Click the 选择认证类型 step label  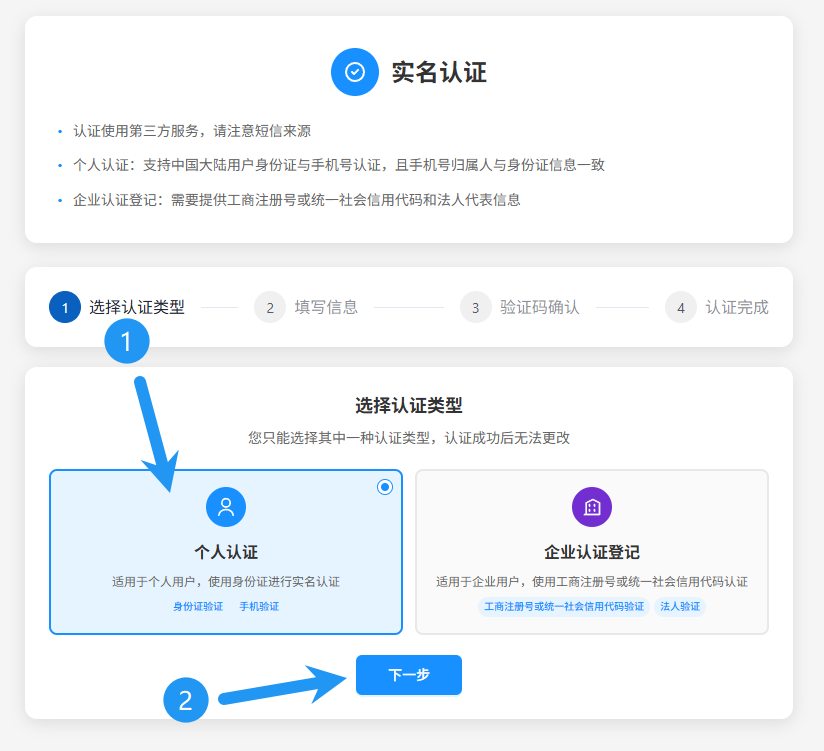pyautogui.click(x=137, y=307)
